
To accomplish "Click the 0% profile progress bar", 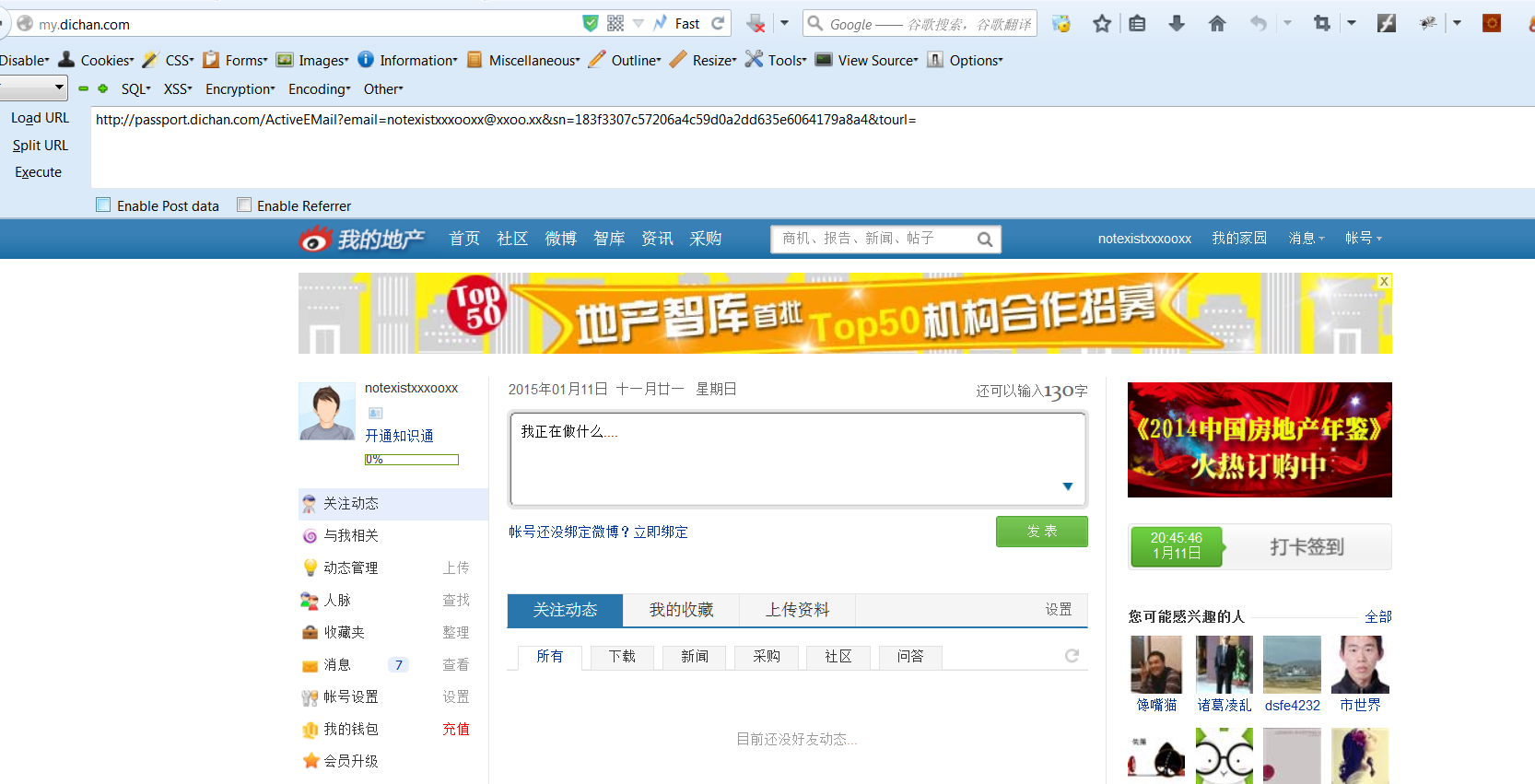I will click(412, 459).
